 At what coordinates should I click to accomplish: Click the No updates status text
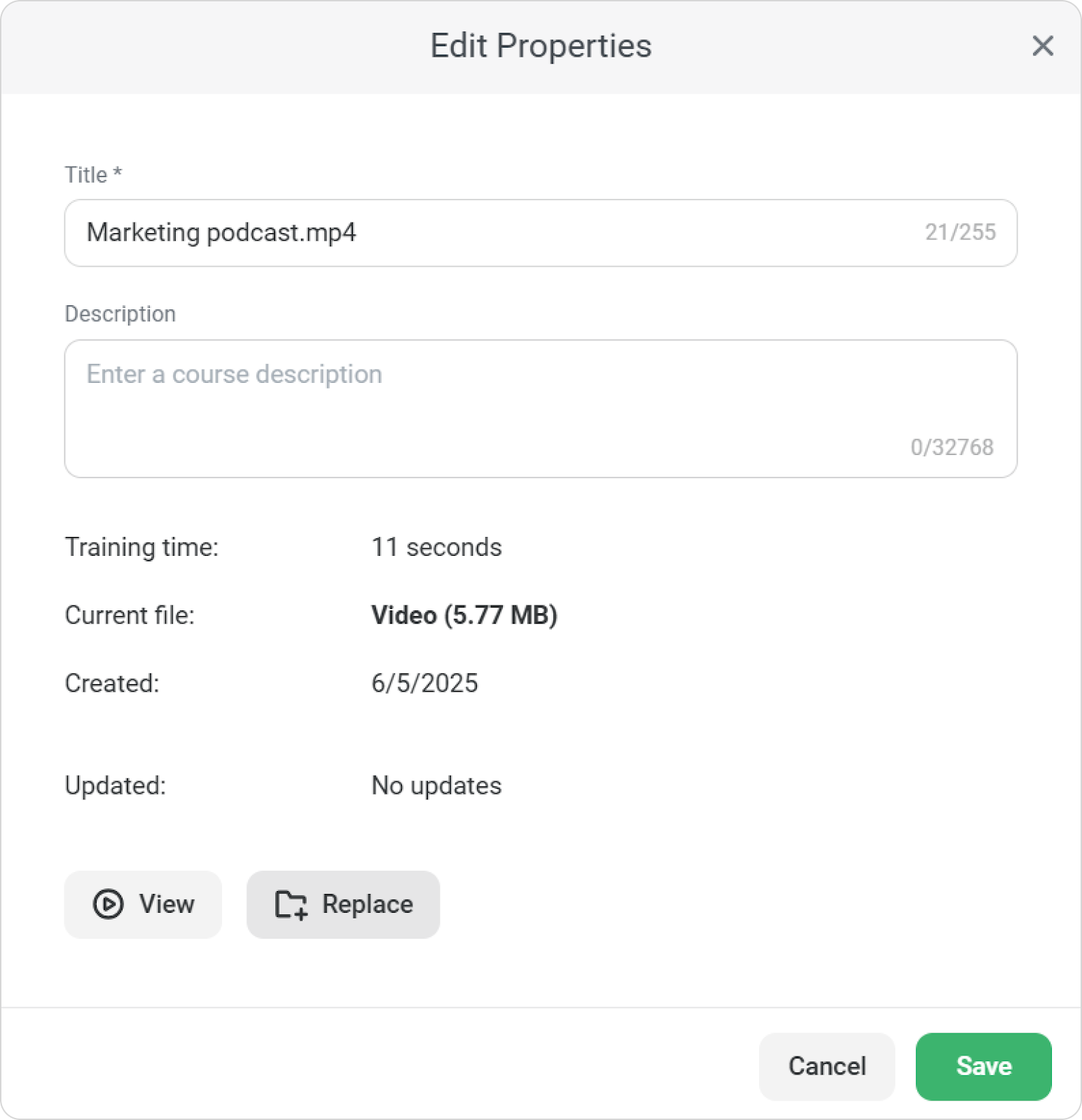(x=436, y=785)
